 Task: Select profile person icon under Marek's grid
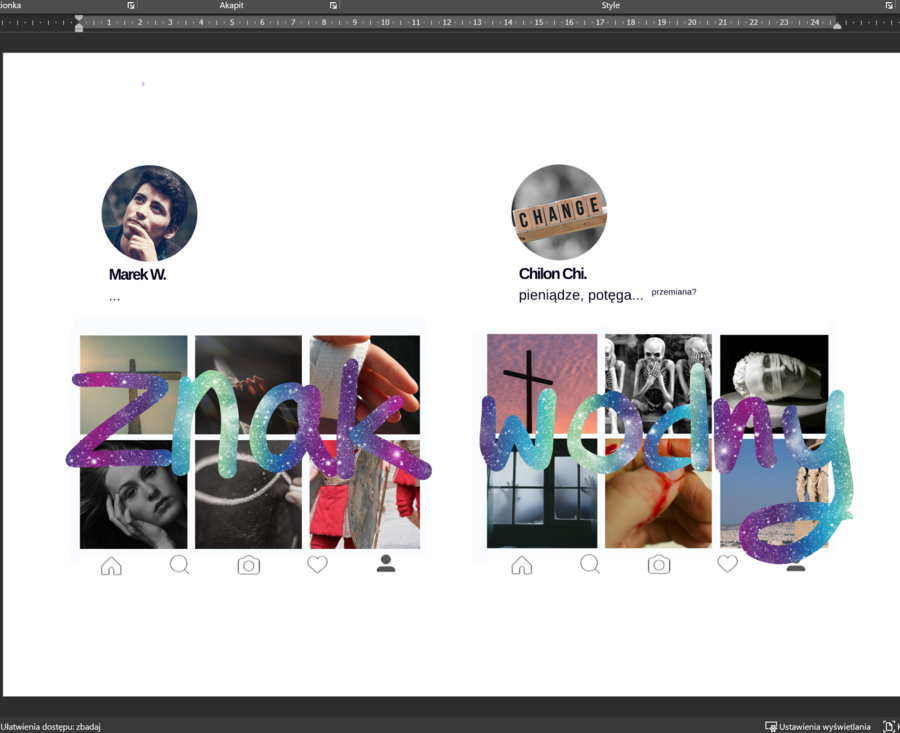pos(386,564)
